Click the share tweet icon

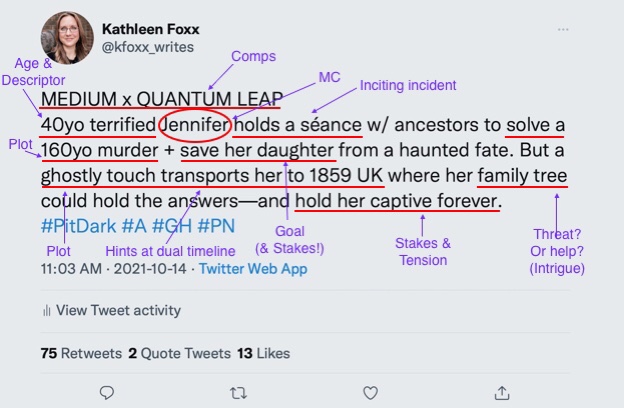502,392
